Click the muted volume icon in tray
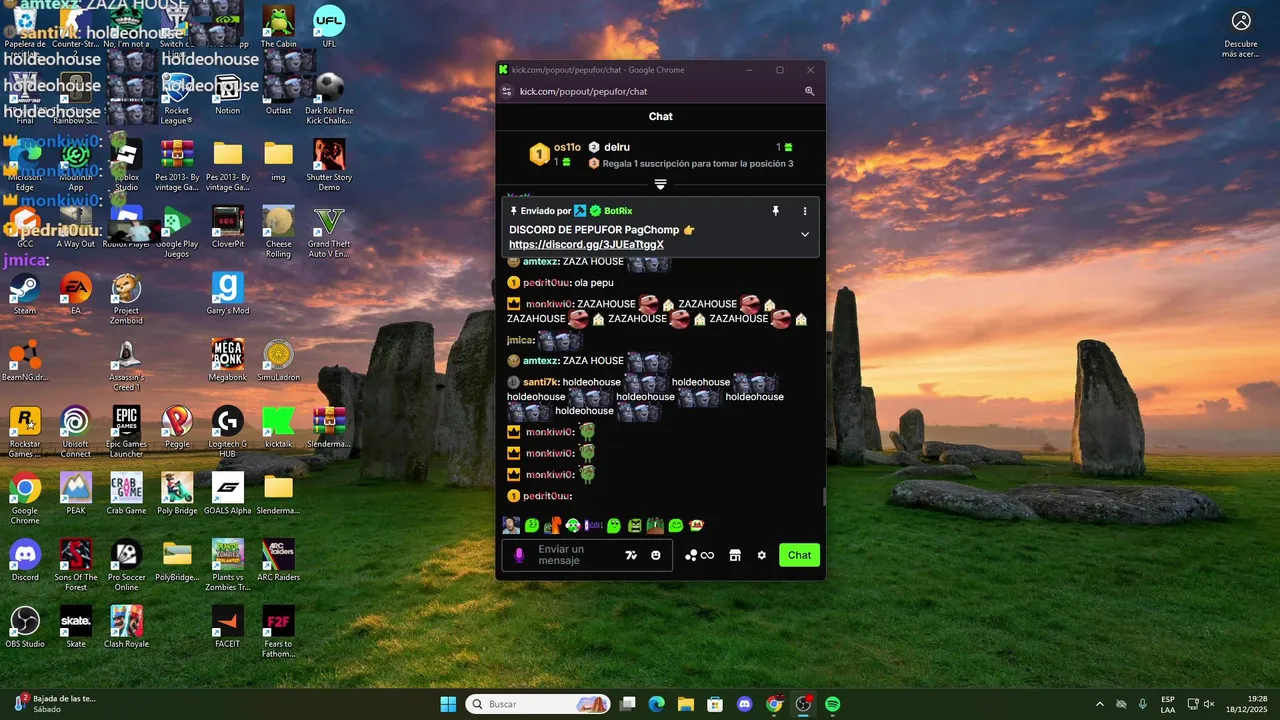Image resolution: width=1280 pixels, height=720 pixels. pos(1208,704)
